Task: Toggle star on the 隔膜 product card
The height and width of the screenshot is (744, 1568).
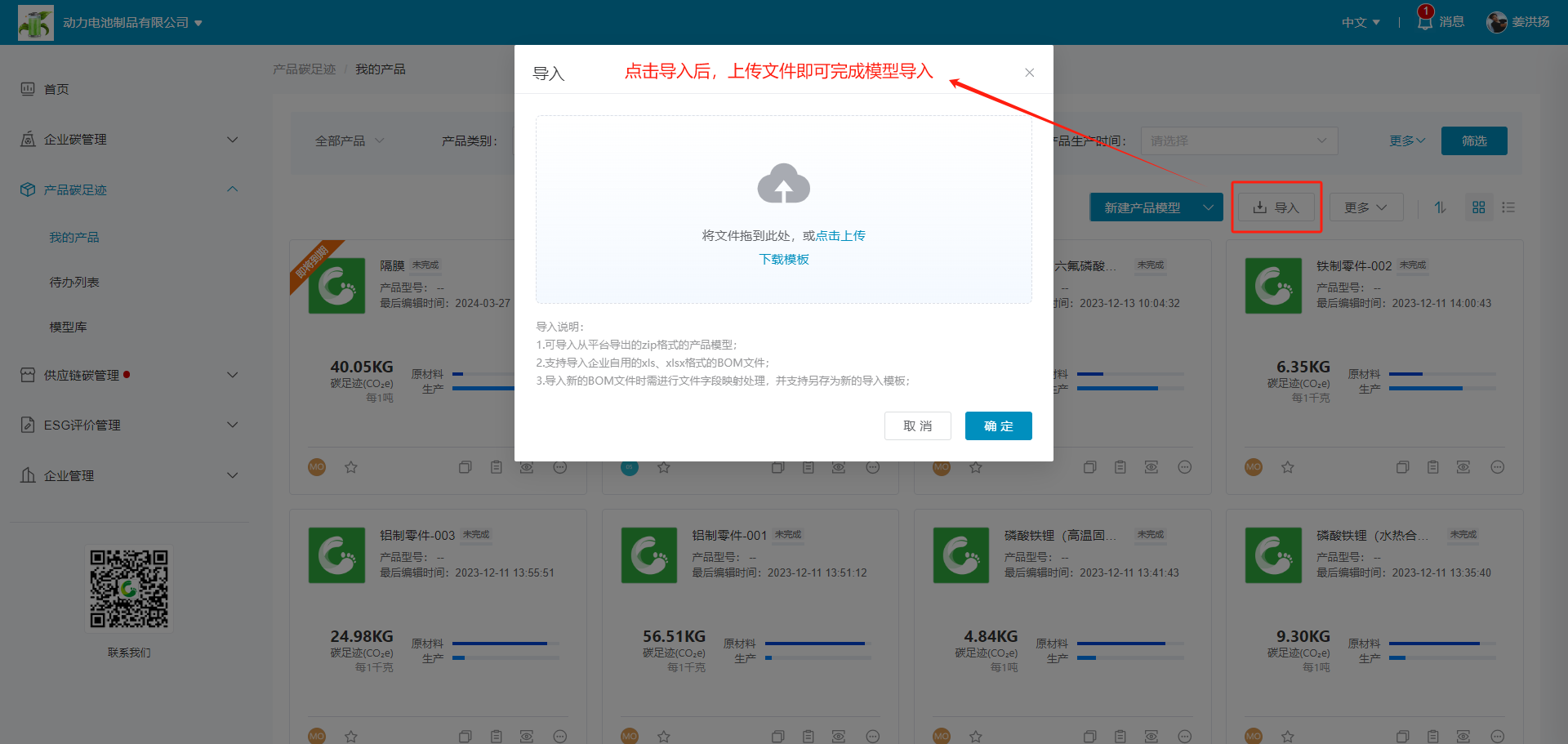Action: [x=351, y=467]
